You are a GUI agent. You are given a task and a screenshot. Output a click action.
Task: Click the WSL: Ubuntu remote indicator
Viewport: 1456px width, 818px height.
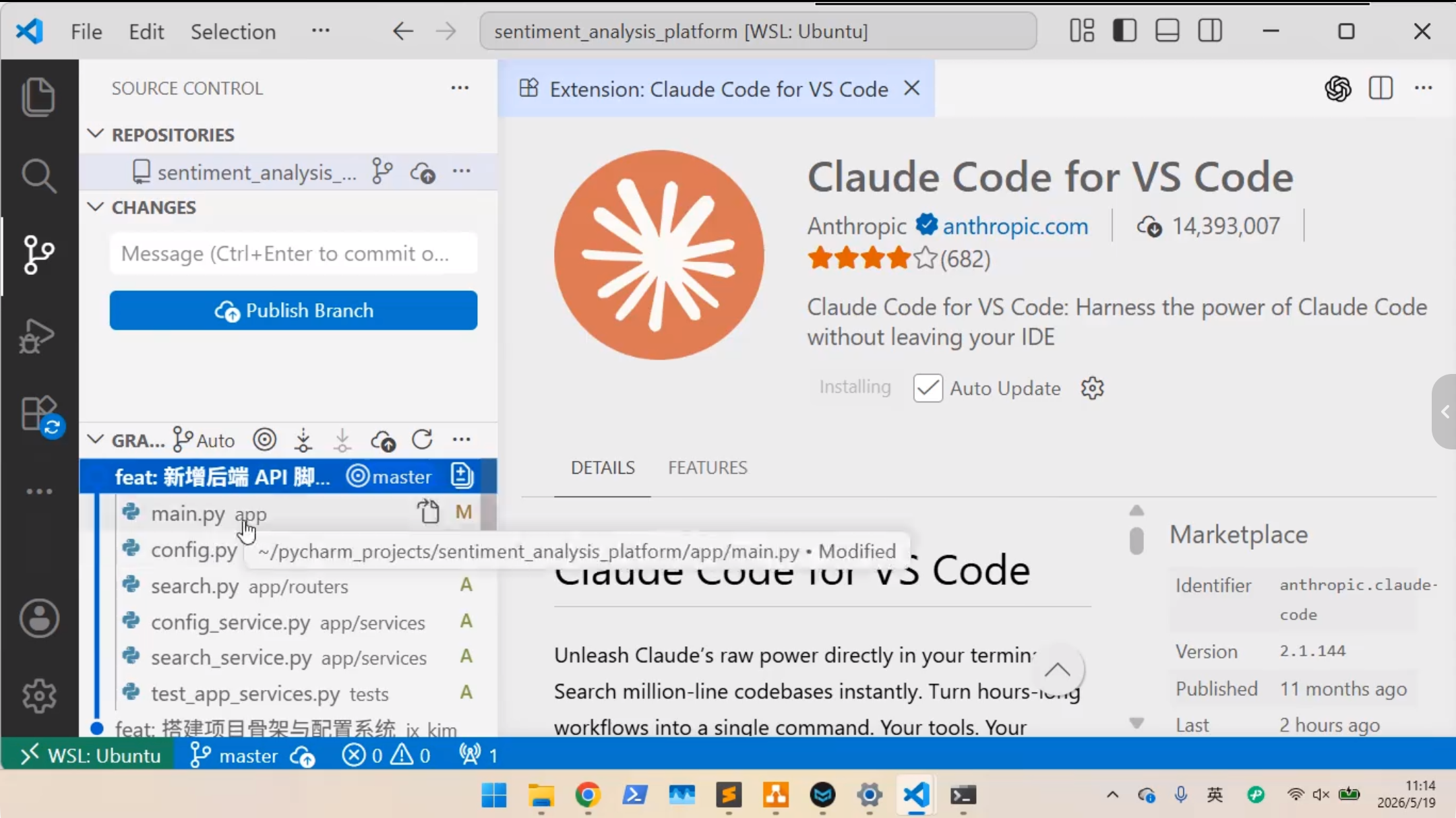tap(88, 755)
